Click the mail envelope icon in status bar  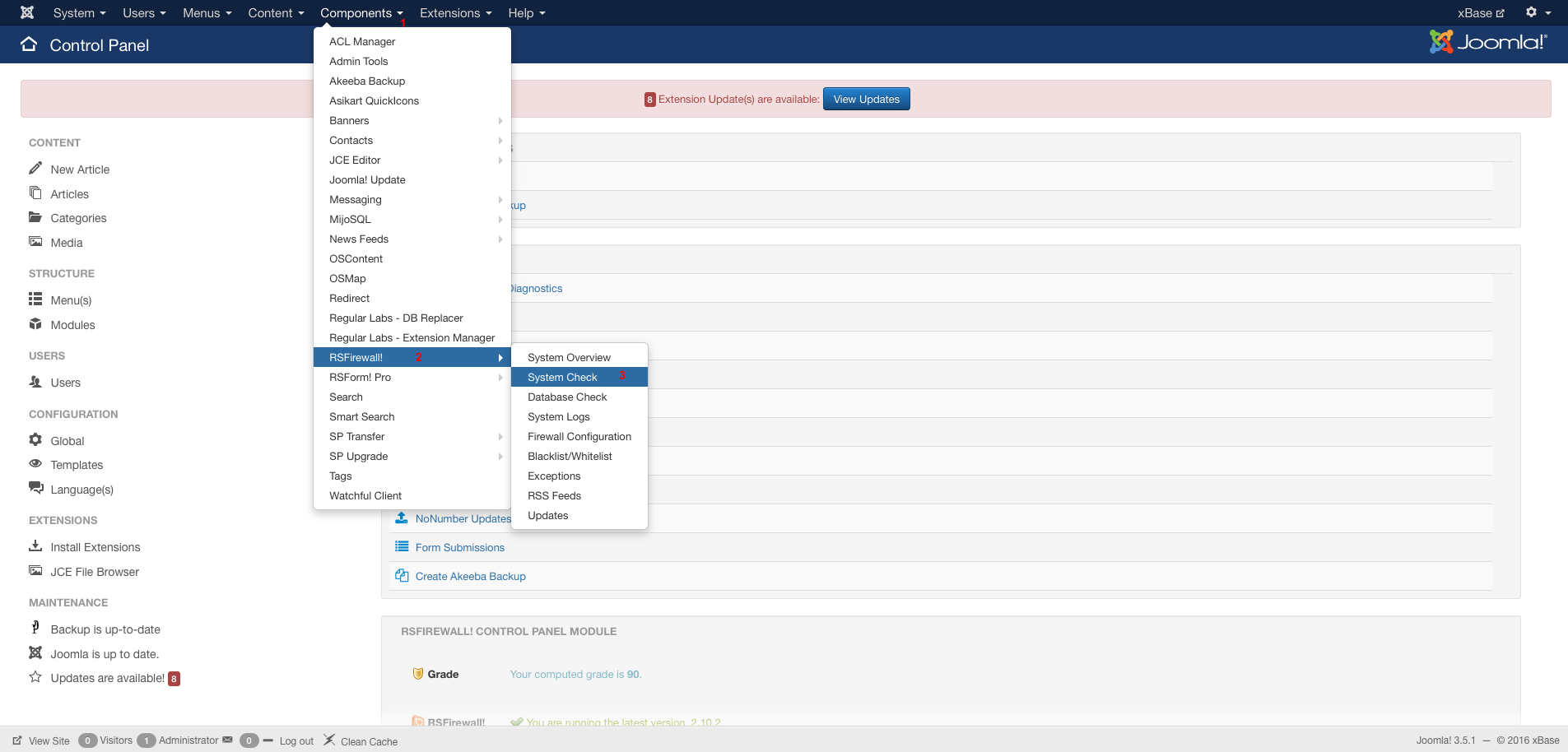[x=228, y=740]
